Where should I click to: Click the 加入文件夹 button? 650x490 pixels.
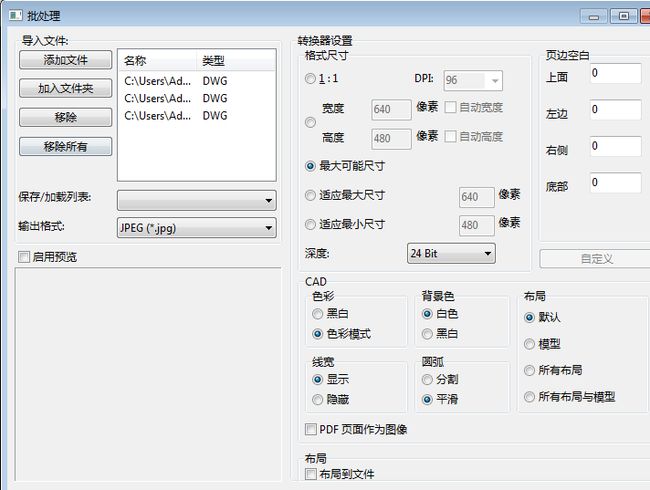65,88
